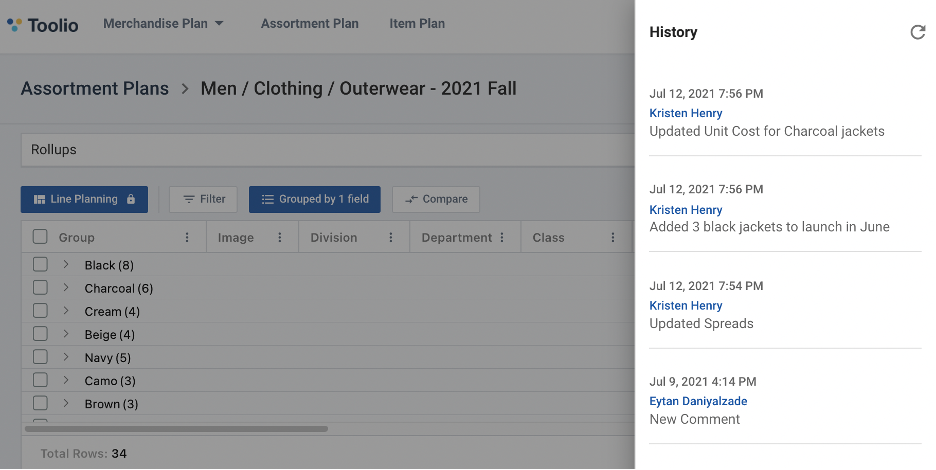Image resolution: width=936 pixels, height=470 pixels.
Task: Expand the Camo (3) group
Action: click(x=66, y=380)
